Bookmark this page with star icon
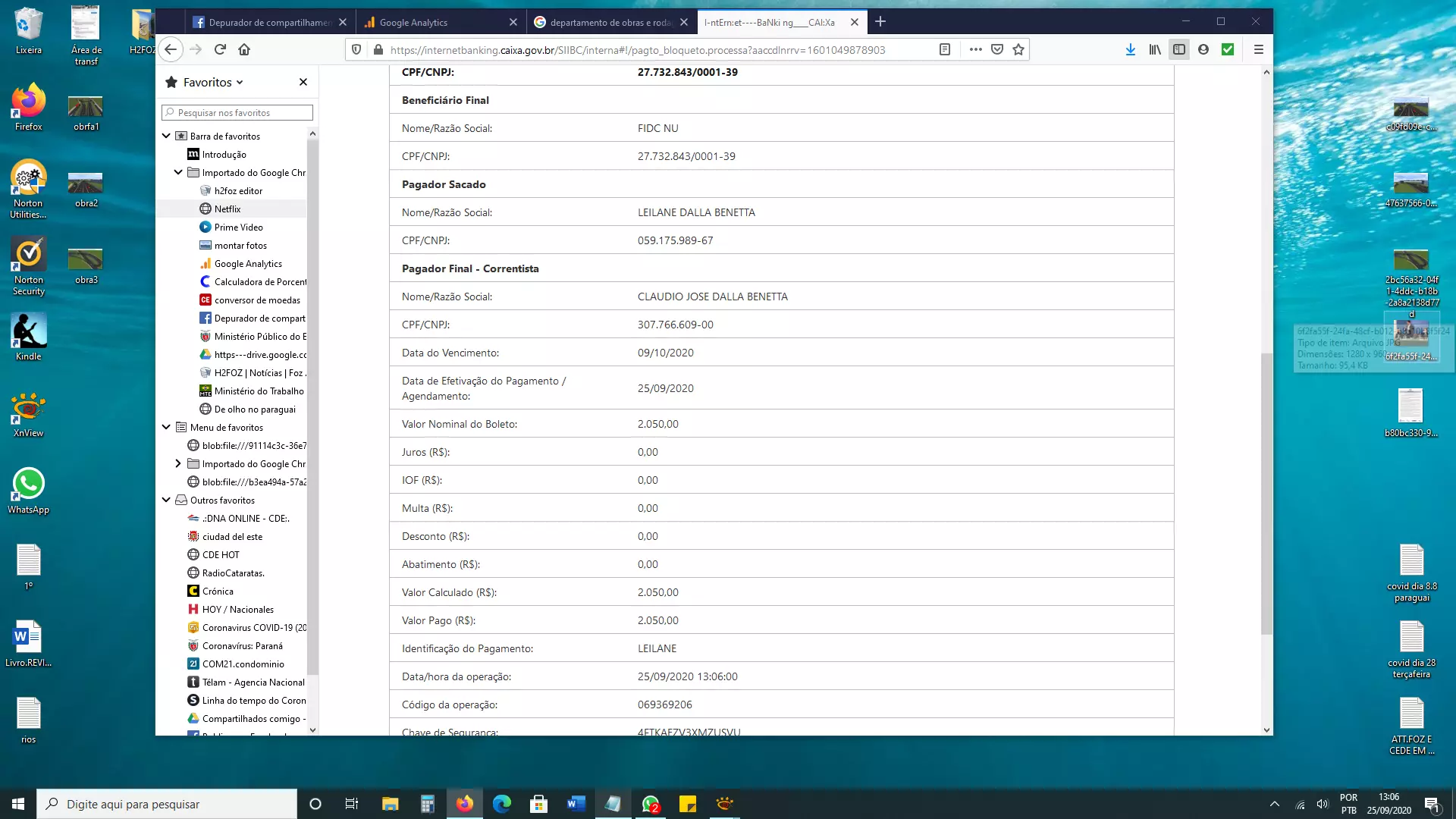The height and width of the screenshot is (819, 1456). 1018,49
